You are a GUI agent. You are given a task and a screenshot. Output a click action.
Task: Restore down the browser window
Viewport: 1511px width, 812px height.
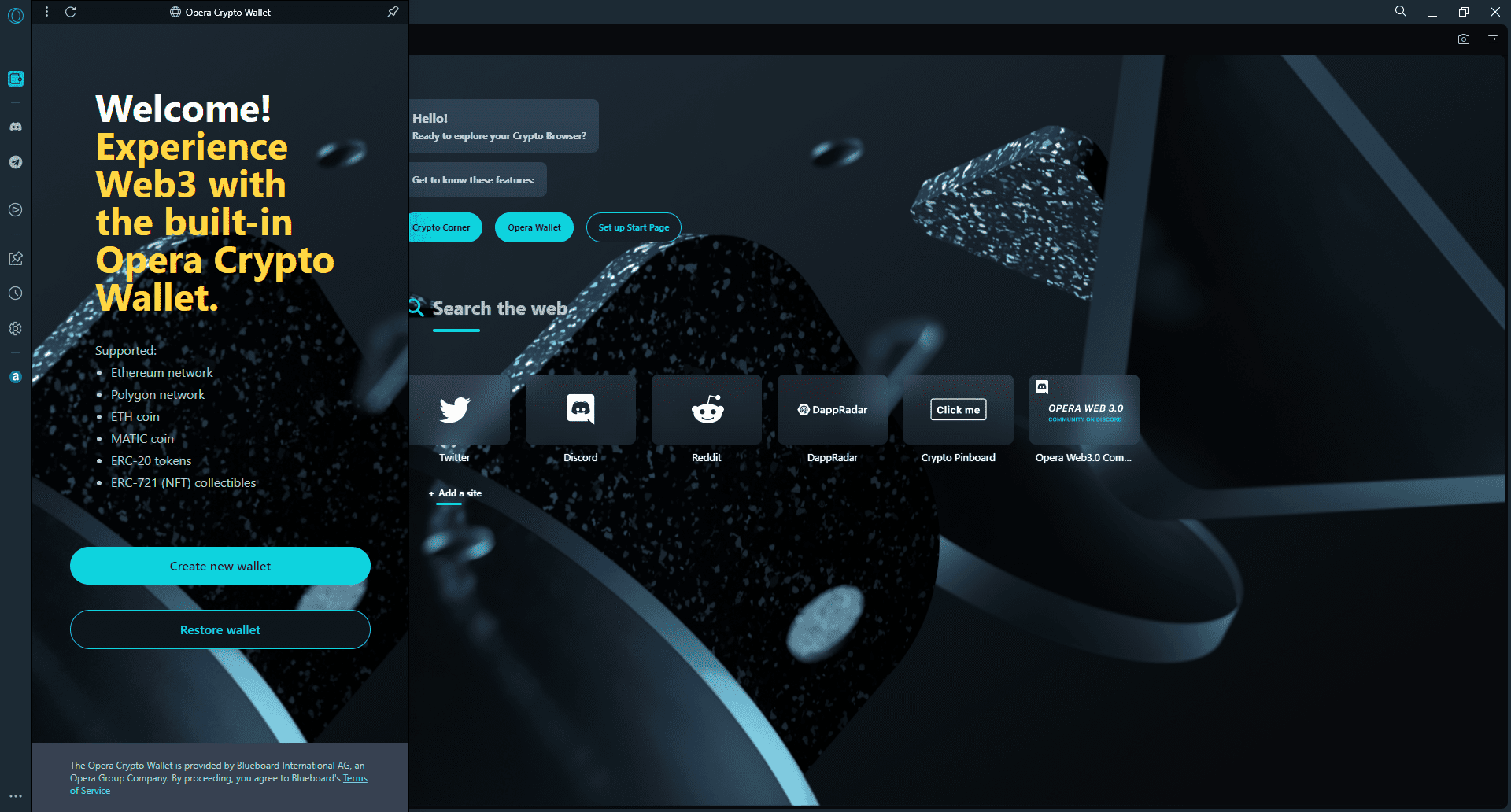(1464, 12)
